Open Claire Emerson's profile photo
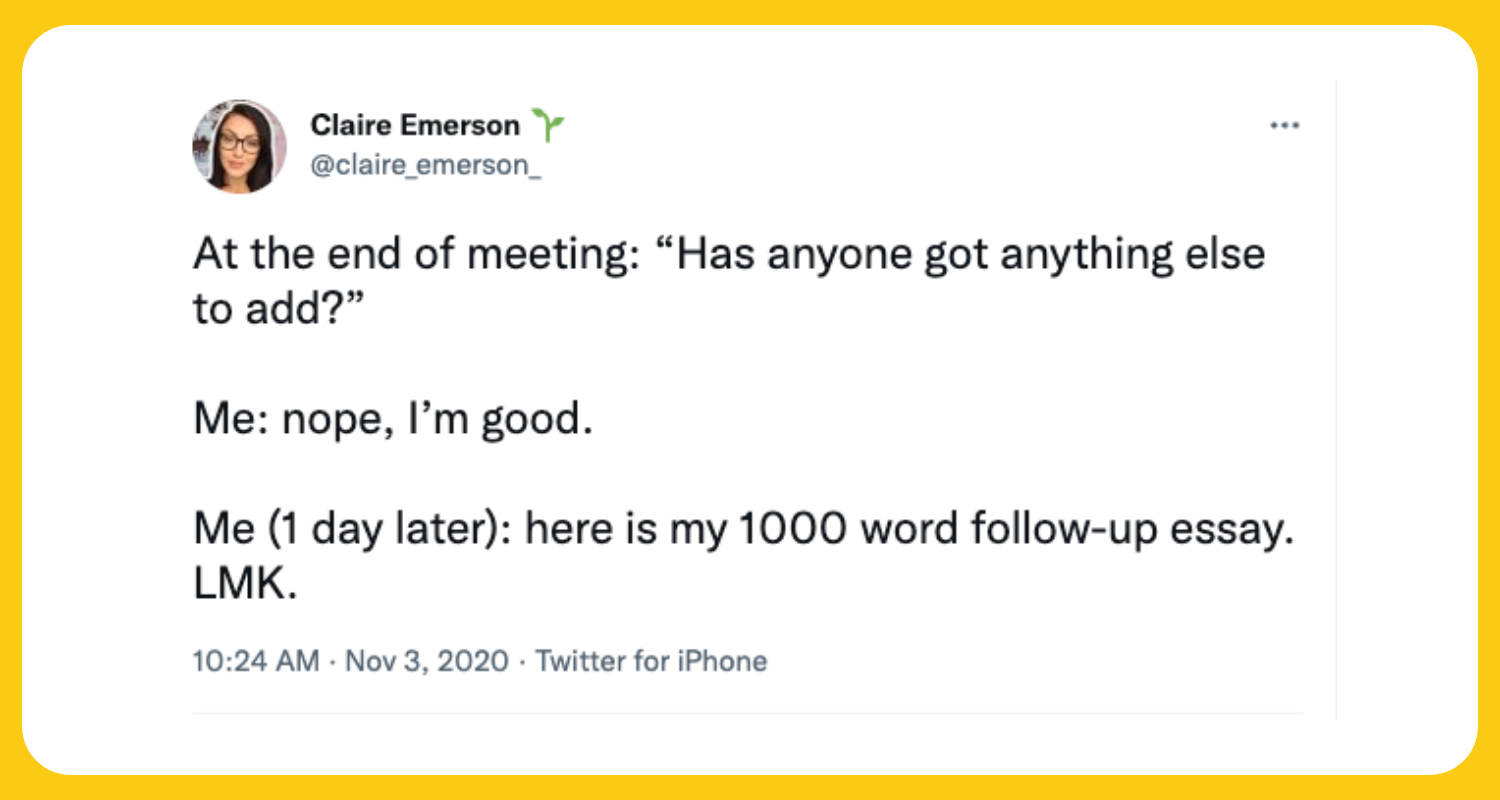Screen dimensions: 1500x800 [239, 146]
